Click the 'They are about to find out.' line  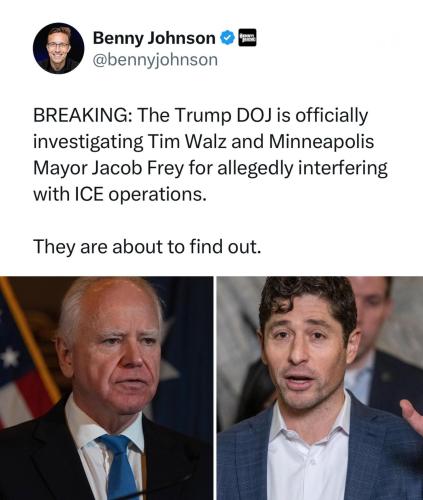[147, 247]
